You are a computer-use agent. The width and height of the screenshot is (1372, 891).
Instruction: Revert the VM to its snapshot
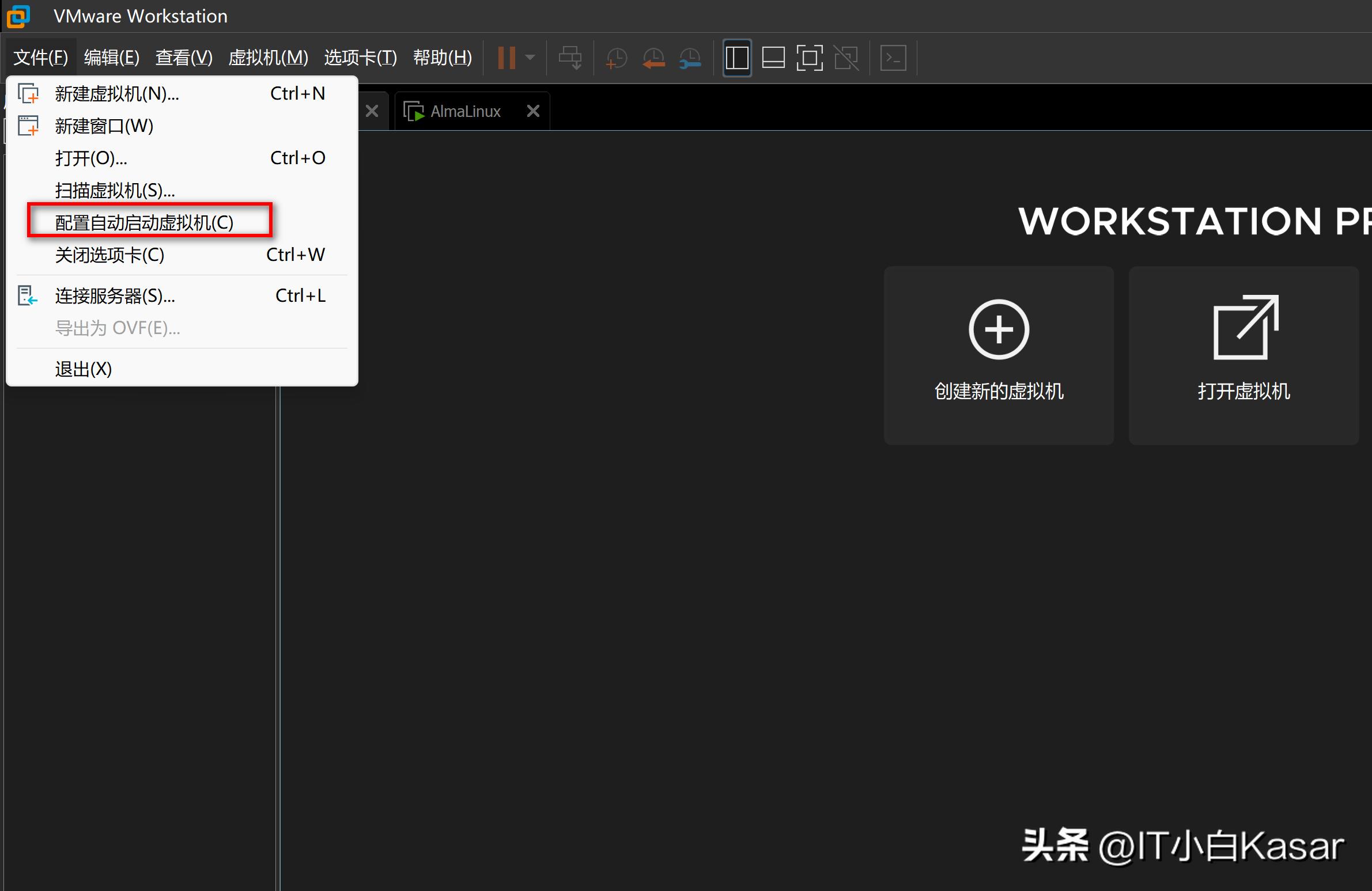pyautogui.click(x=653, y=57)
